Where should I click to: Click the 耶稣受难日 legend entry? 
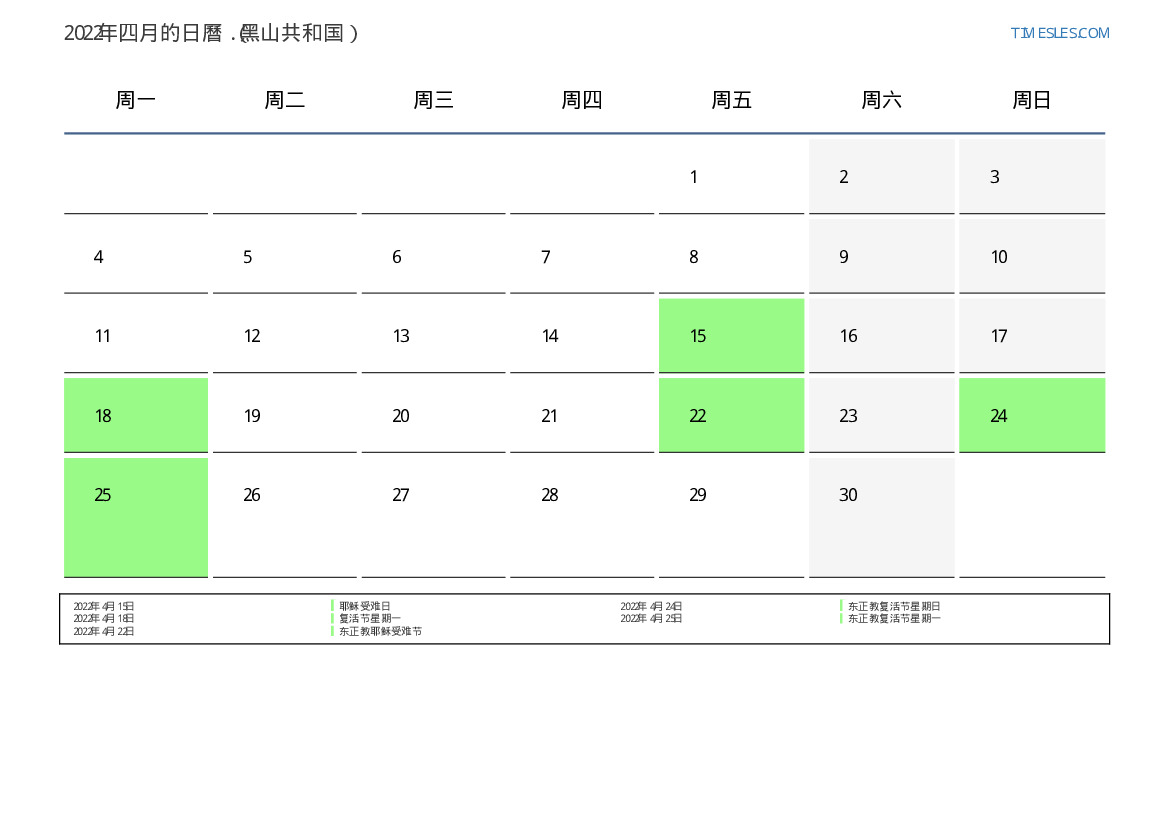click(x=365, y=606)
